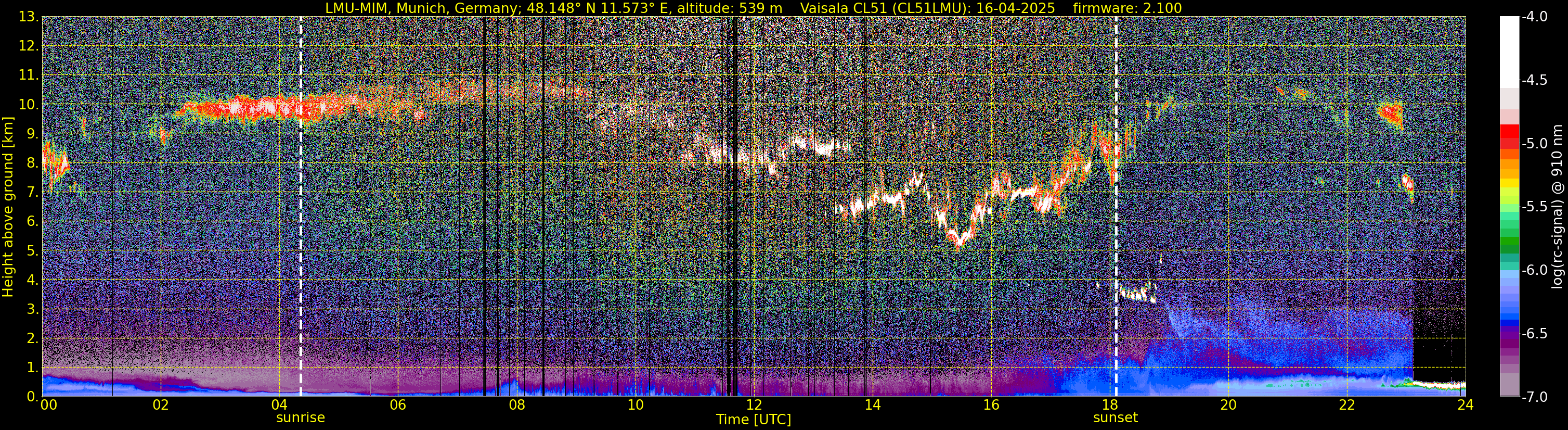Click the 'Time [UTC]' axis title
The image size is (1568, 430).
point(754,420)
